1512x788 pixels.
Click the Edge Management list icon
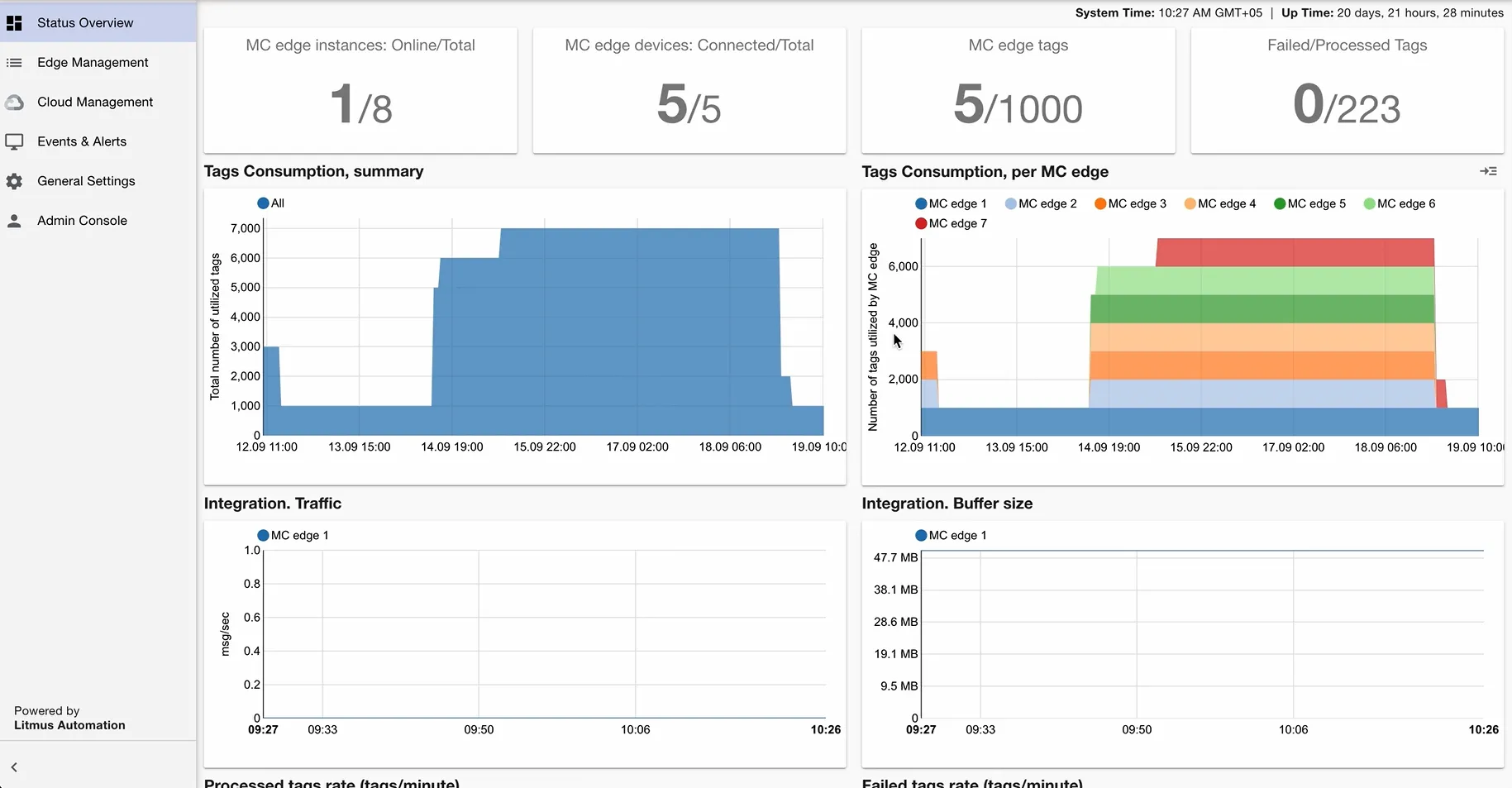(x=14, y=63)
